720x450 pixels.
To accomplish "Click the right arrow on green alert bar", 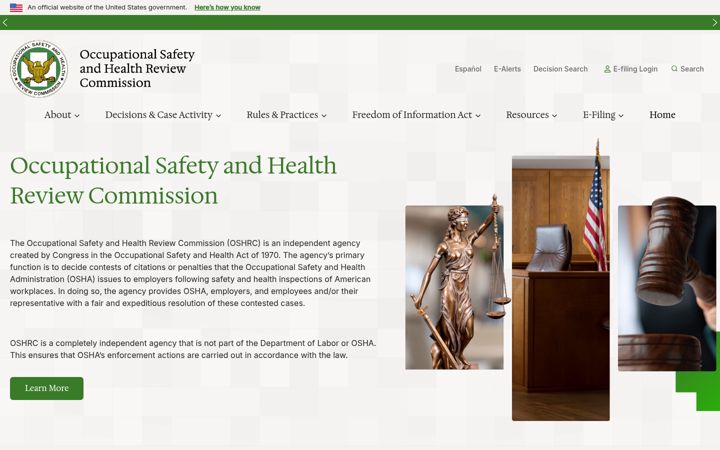I will (715, 22).
